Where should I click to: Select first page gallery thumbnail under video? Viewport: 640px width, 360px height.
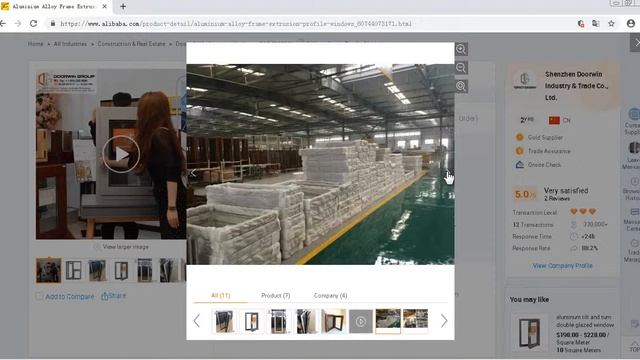tap(49, 270)
